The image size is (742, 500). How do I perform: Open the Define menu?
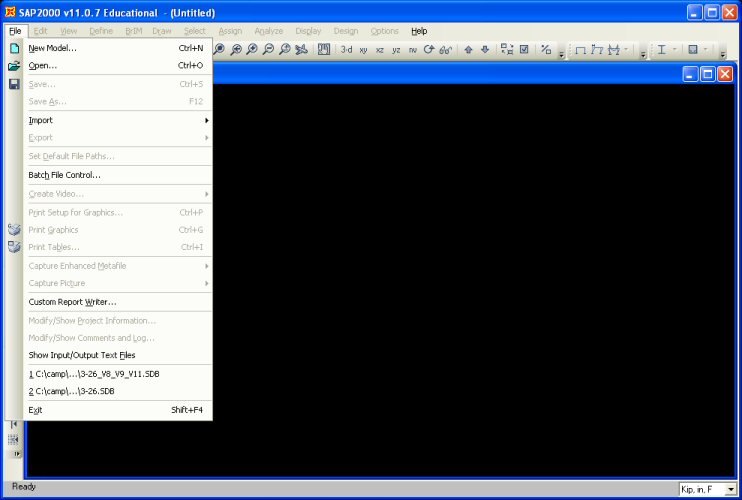pos(101,31)
